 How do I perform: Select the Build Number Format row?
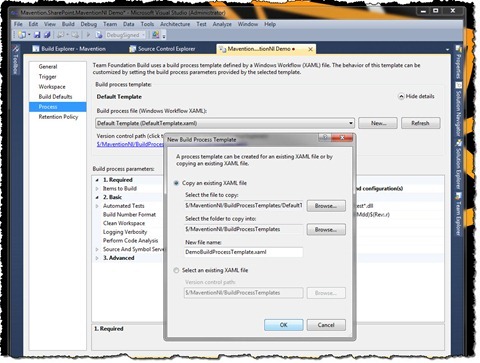(129, 214)
